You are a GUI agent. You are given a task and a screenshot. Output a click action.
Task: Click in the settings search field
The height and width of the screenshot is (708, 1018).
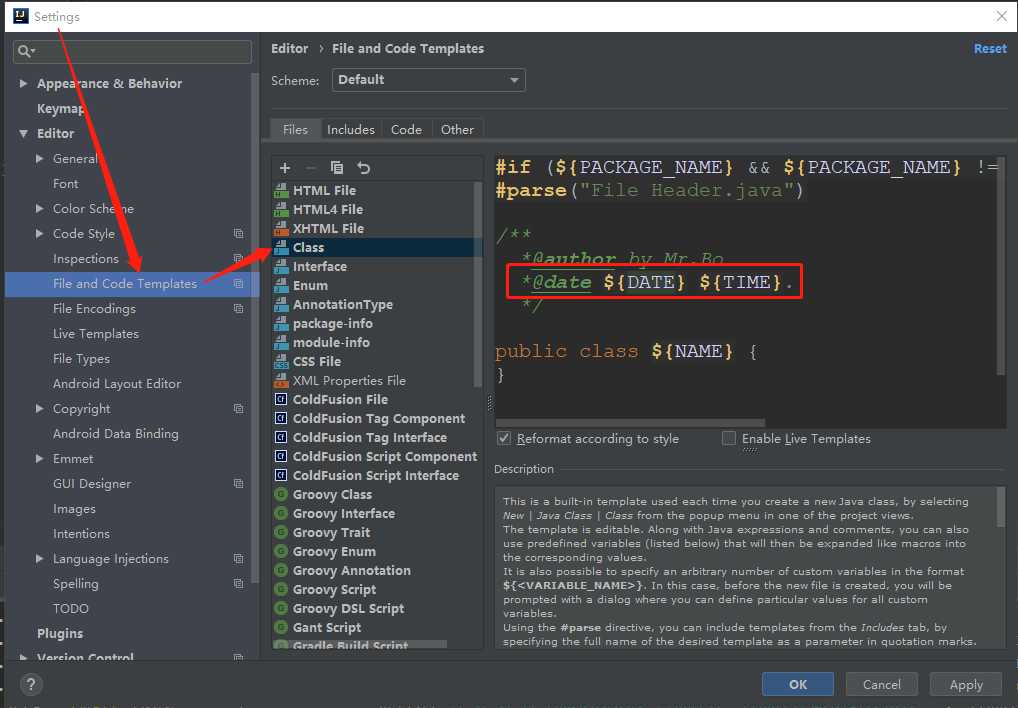[x=132, y=51]
